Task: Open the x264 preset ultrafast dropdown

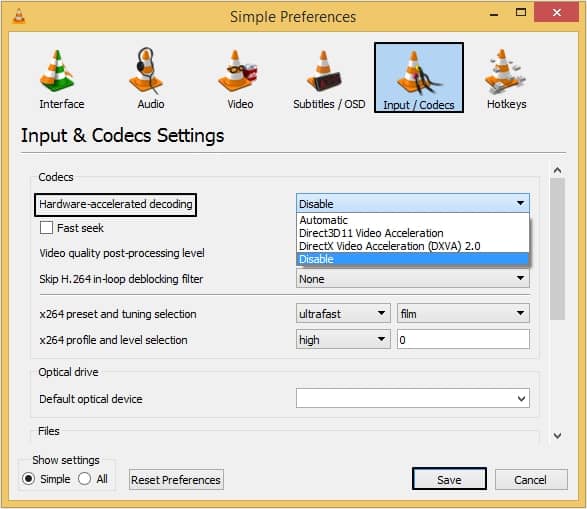Action: (343, 313)
